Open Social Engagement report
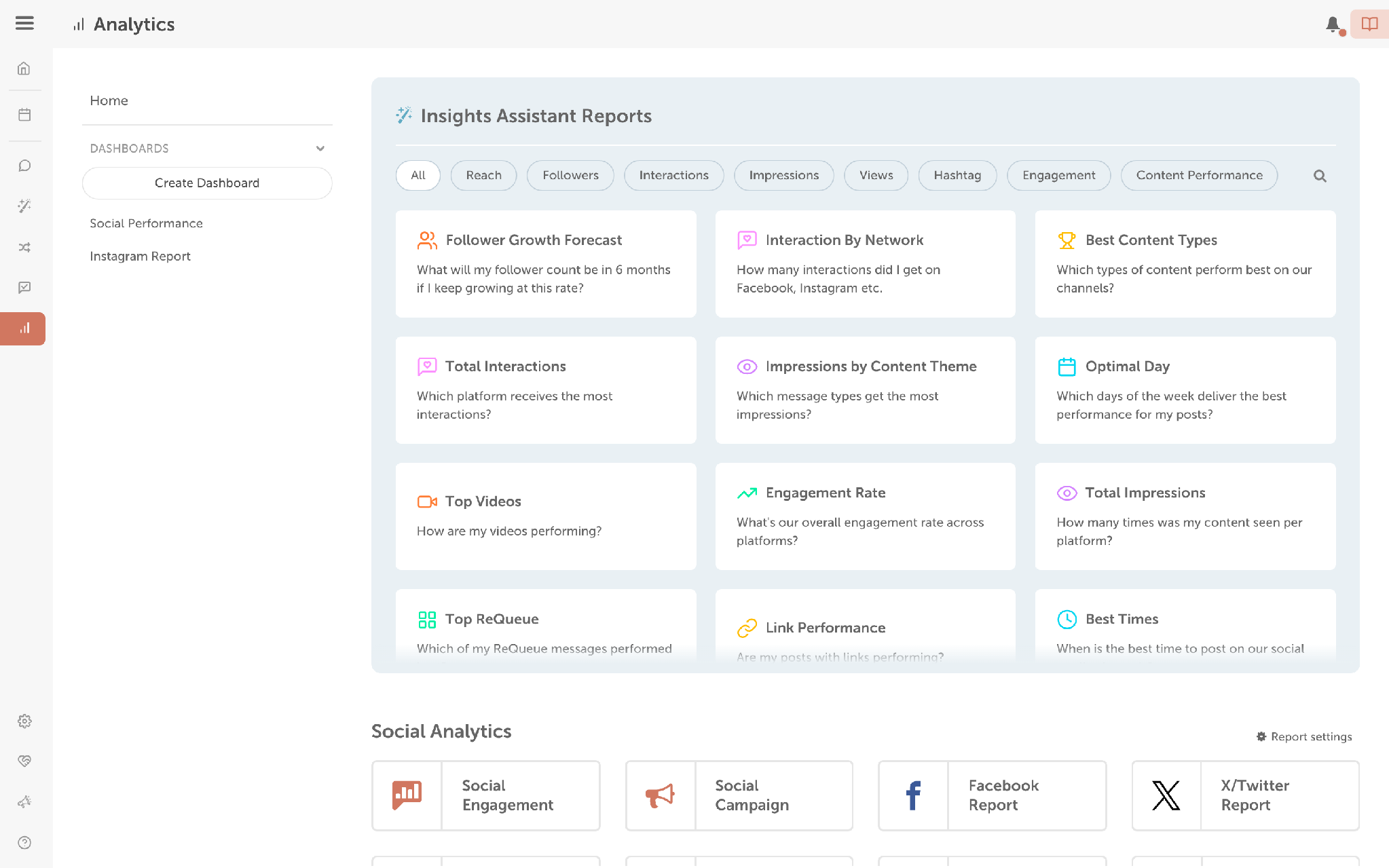Viewport: 1389px width, 868px height. tap(486, 795)
